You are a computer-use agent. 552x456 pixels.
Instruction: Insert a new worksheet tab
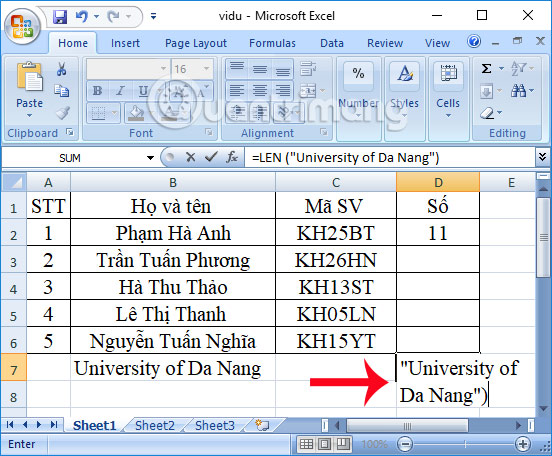pyautogui.click(x=262, y=425)
